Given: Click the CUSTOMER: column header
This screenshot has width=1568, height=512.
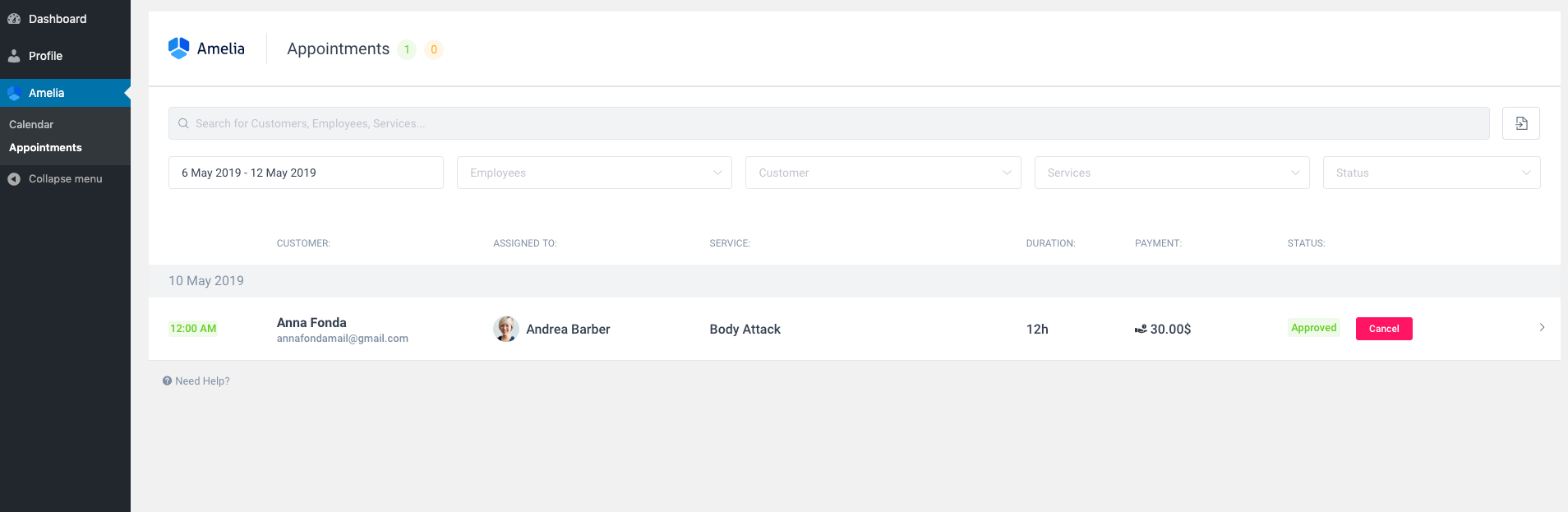Looking at the screenshot, I should pos(303,243).
